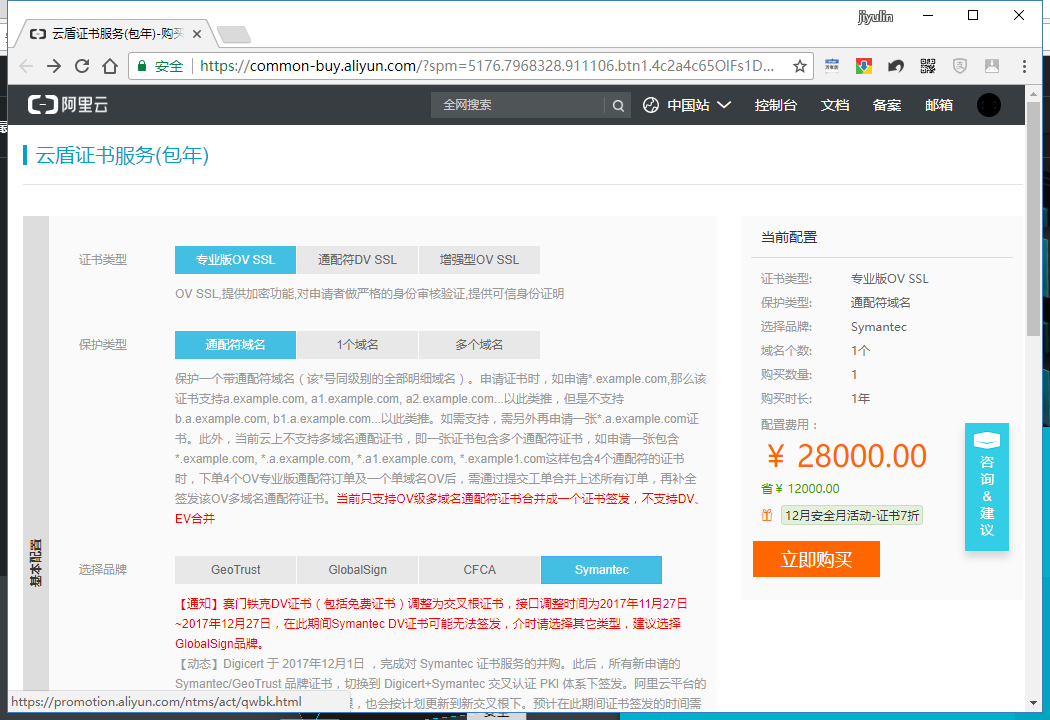Image resolution: width=1050 pixels, height=720 pixels.
Task: Click the browser back arrow
Action: pyautogui.click(x=26, y=66)
